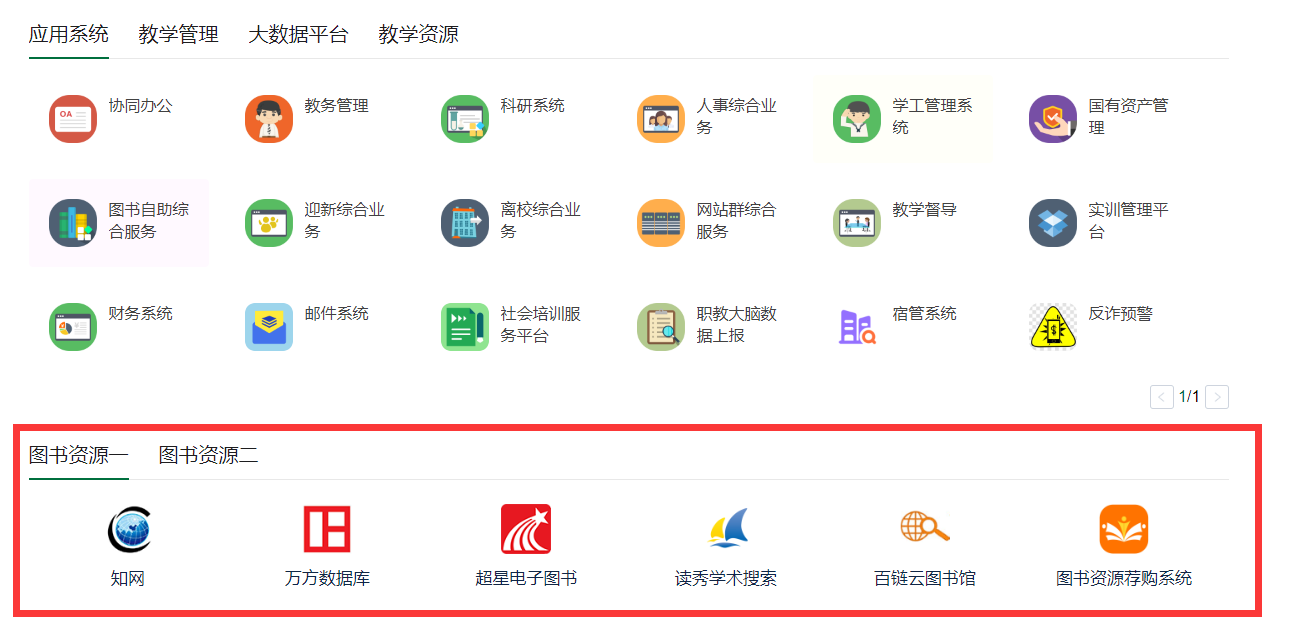
Task: Open the 读秀学术搜索 link
Action: tap(725, 578)
